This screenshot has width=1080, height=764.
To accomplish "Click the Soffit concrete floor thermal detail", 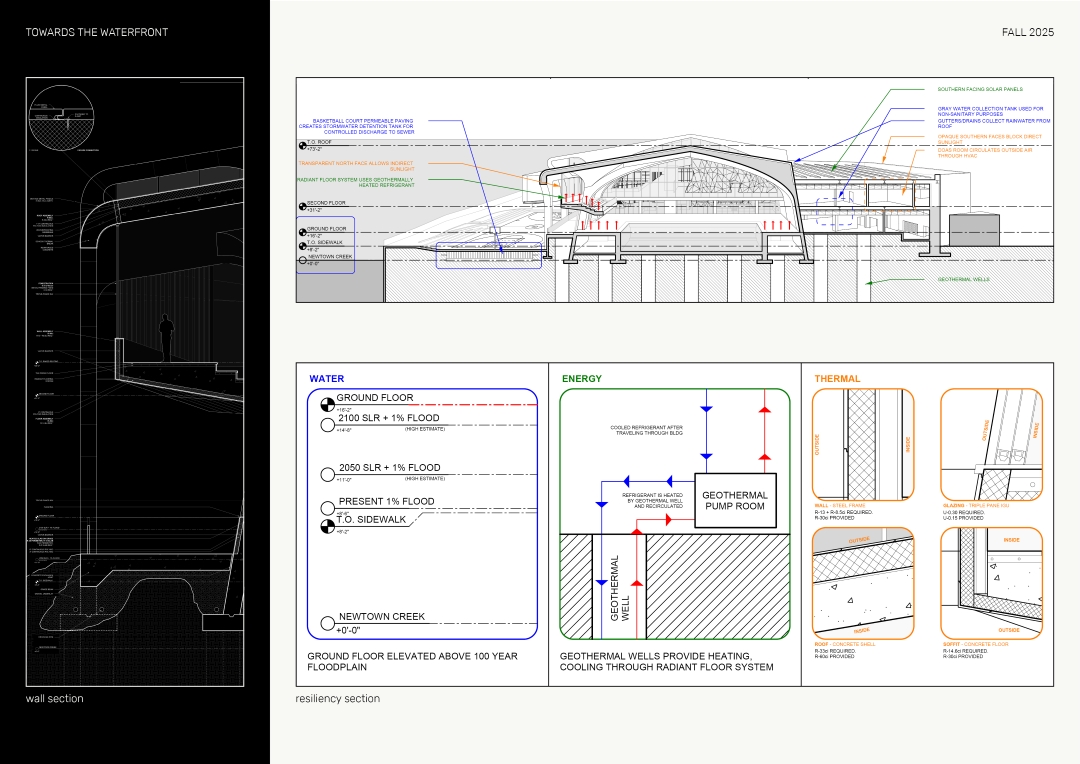I will click(x=991, y=583).
